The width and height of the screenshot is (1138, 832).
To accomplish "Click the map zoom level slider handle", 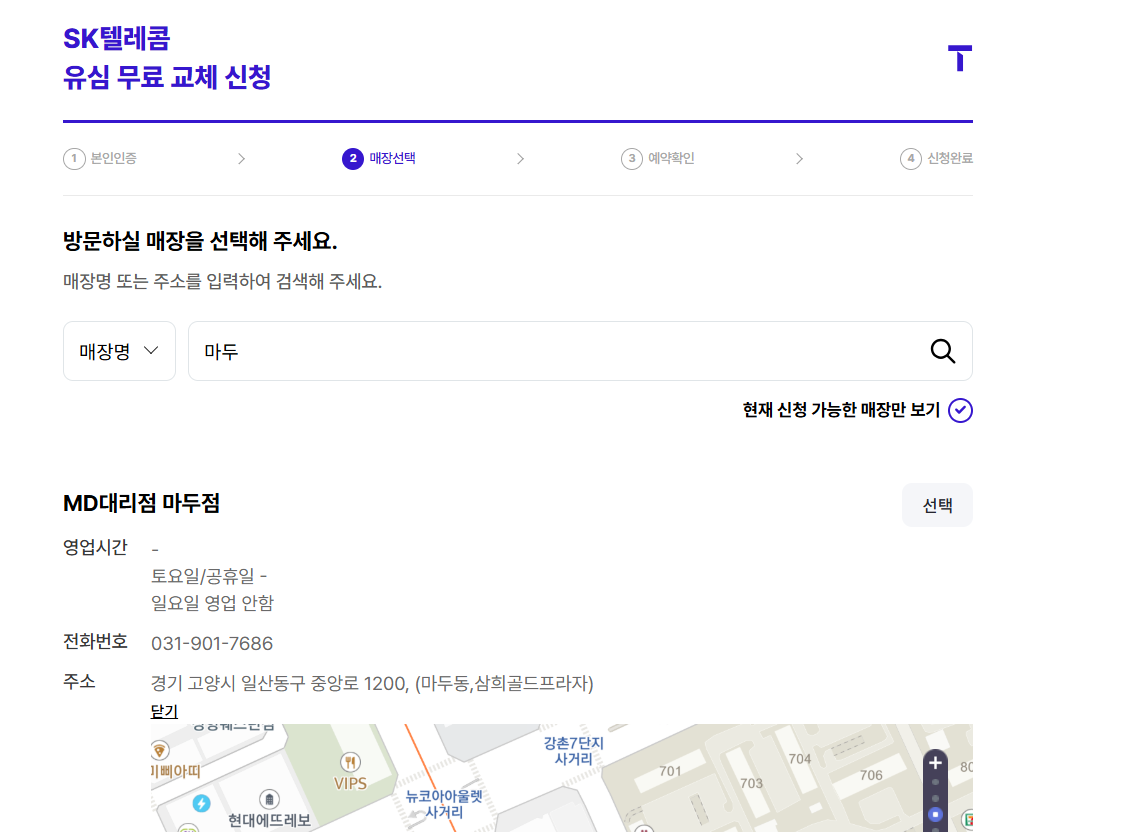I will [x=935, y=815].
